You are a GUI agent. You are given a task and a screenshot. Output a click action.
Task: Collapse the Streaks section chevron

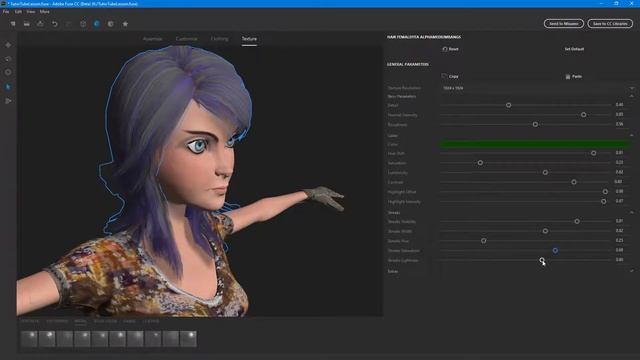[x=631, y=212]
